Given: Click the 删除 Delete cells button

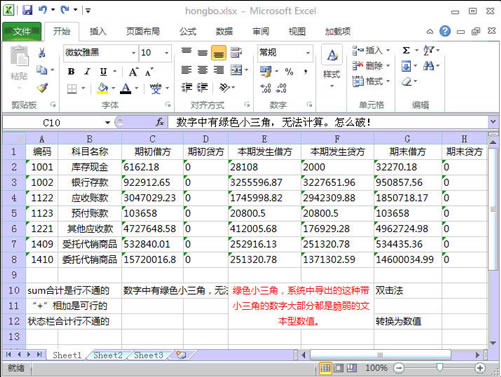Looking at the screenshot, I should click(371, 66).
